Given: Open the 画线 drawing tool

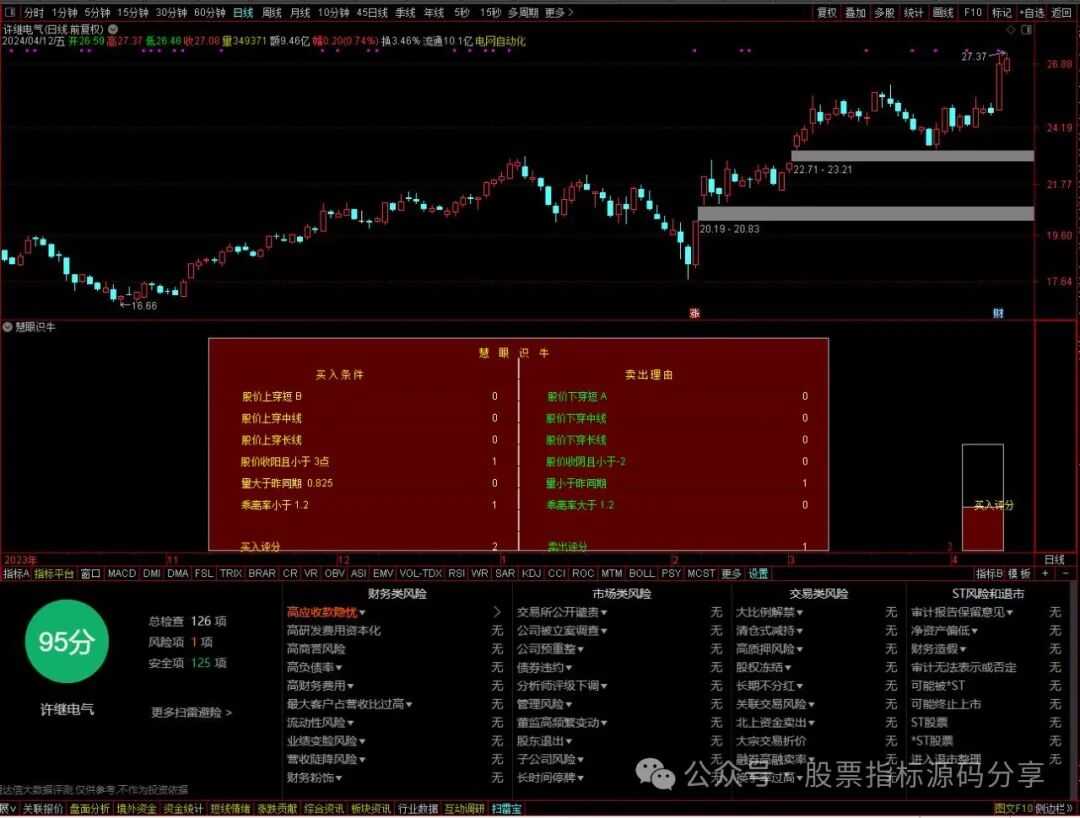Looking at the screenshot, I should click(x=943, y=12).
